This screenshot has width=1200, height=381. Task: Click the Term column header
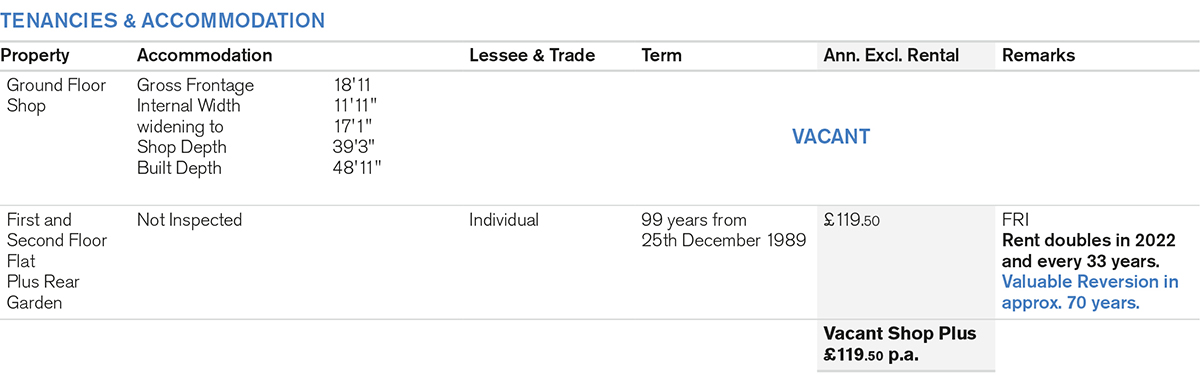(661, 56)
